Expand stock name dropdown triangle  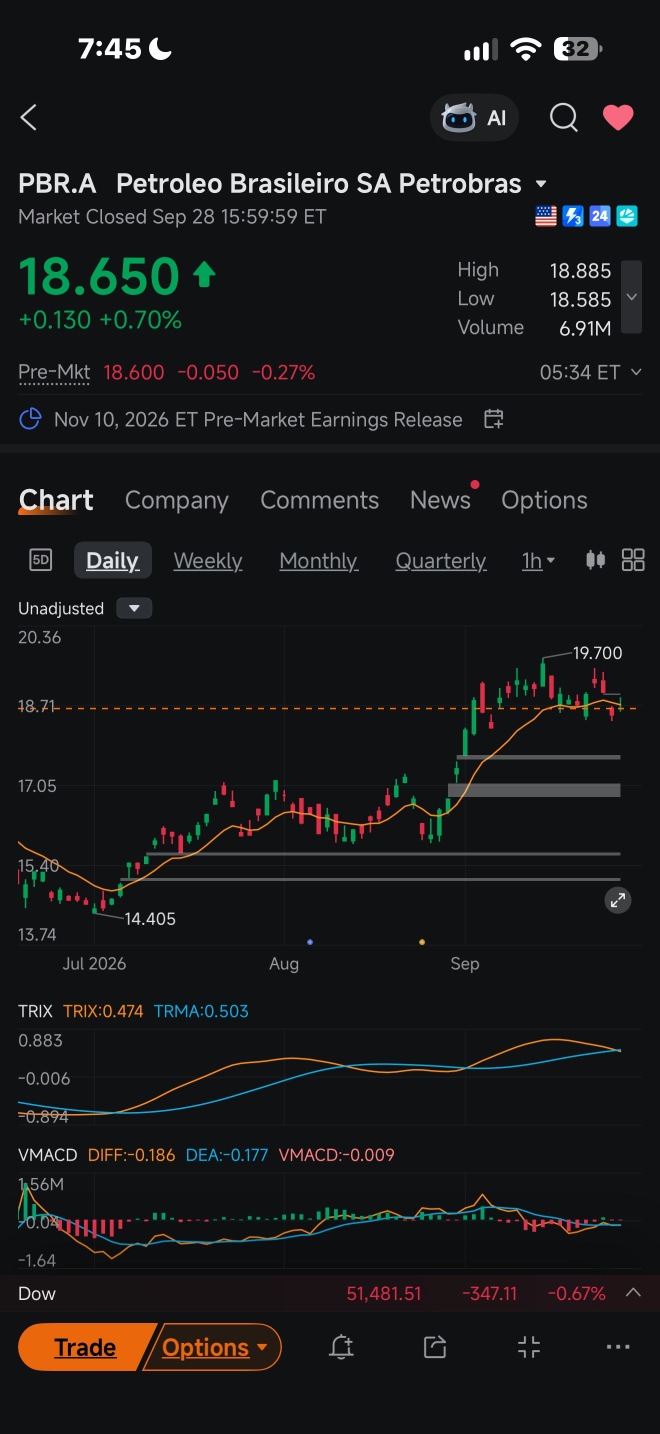click(541, 184)
